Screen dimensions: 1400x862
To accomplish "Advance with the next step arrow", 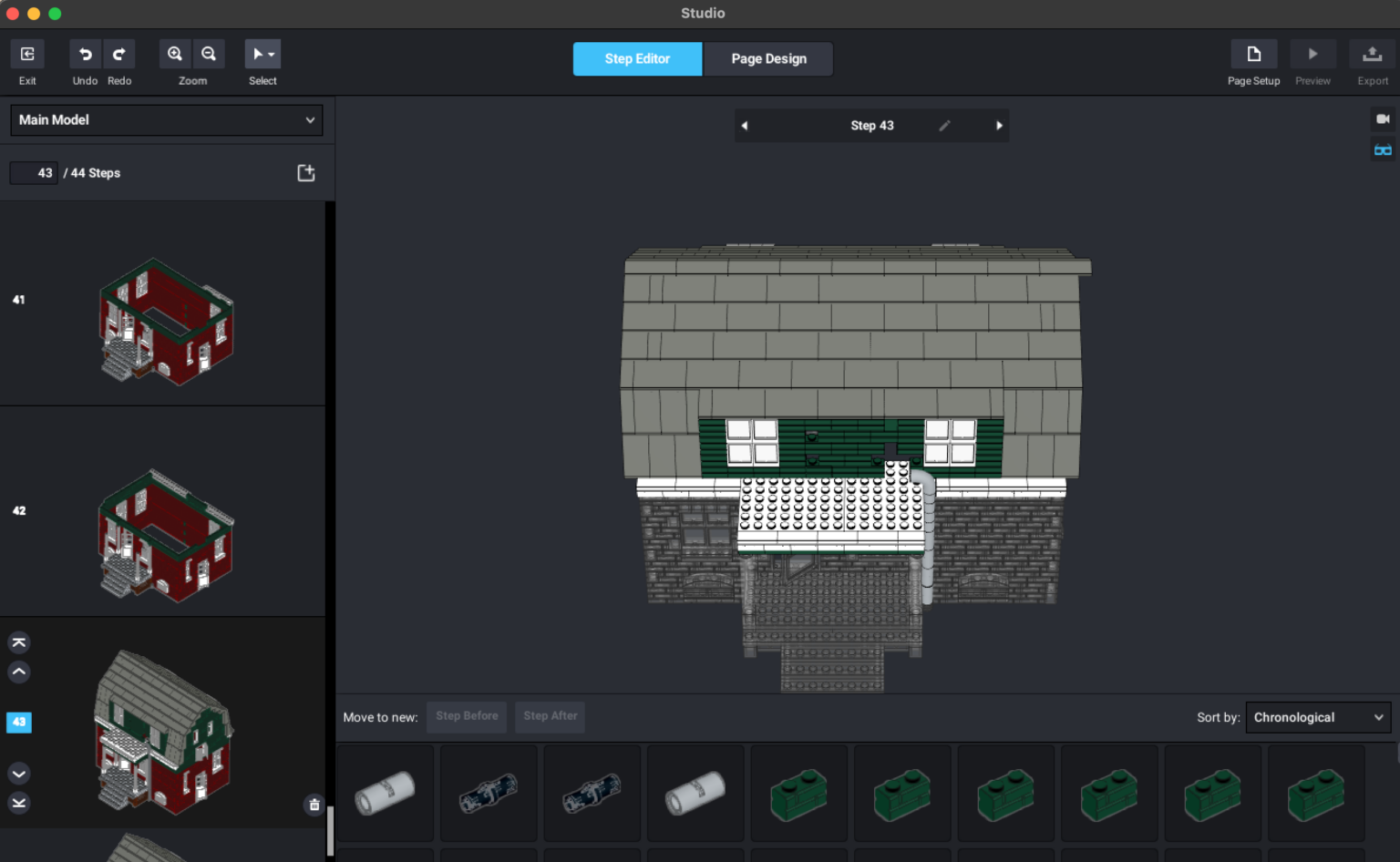I will 999,125.
